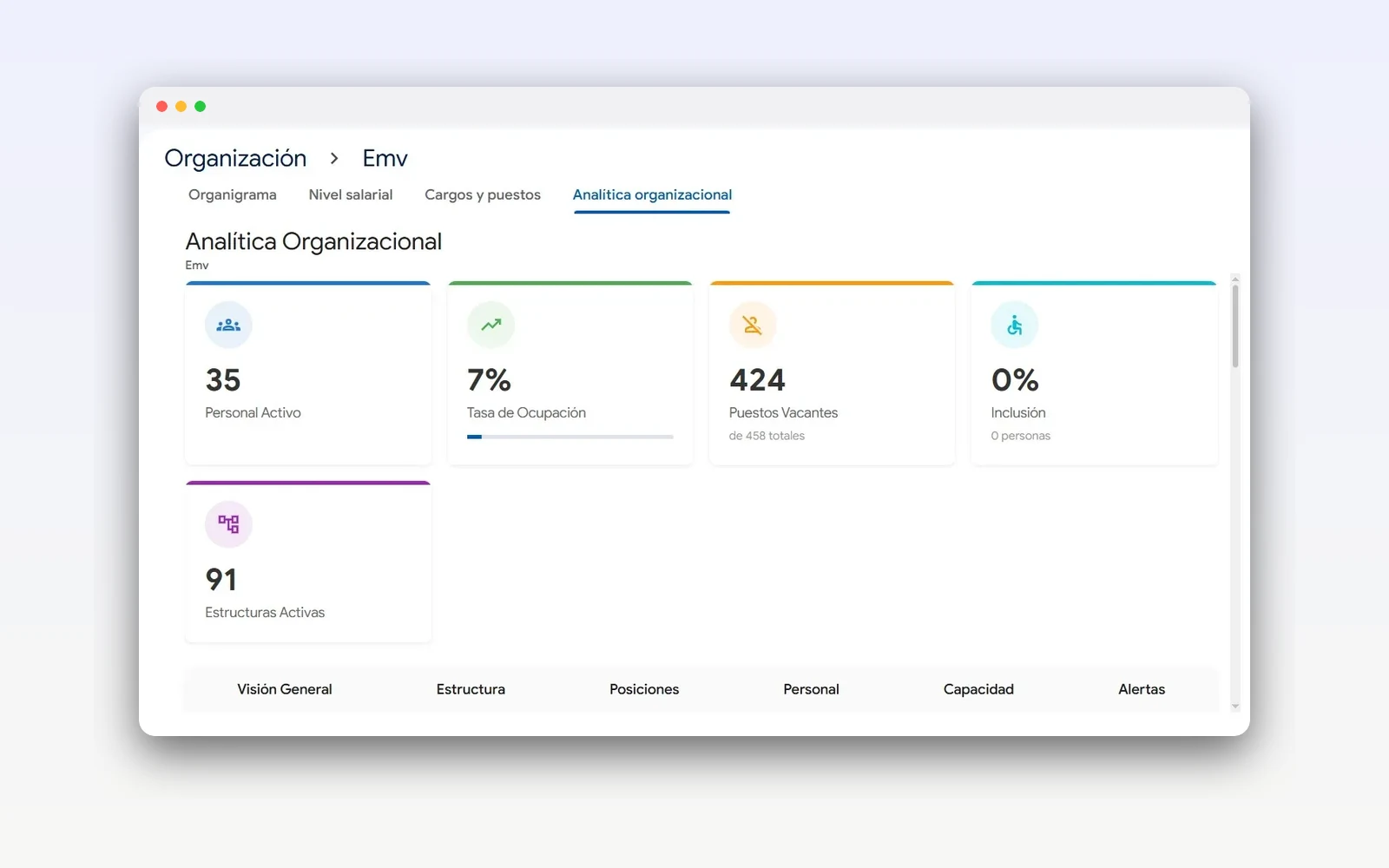Image resolution: width=1389 pixels, height=868 pixels.
Task: Maximize the window with the green button
Action: (x=200, y=107)
